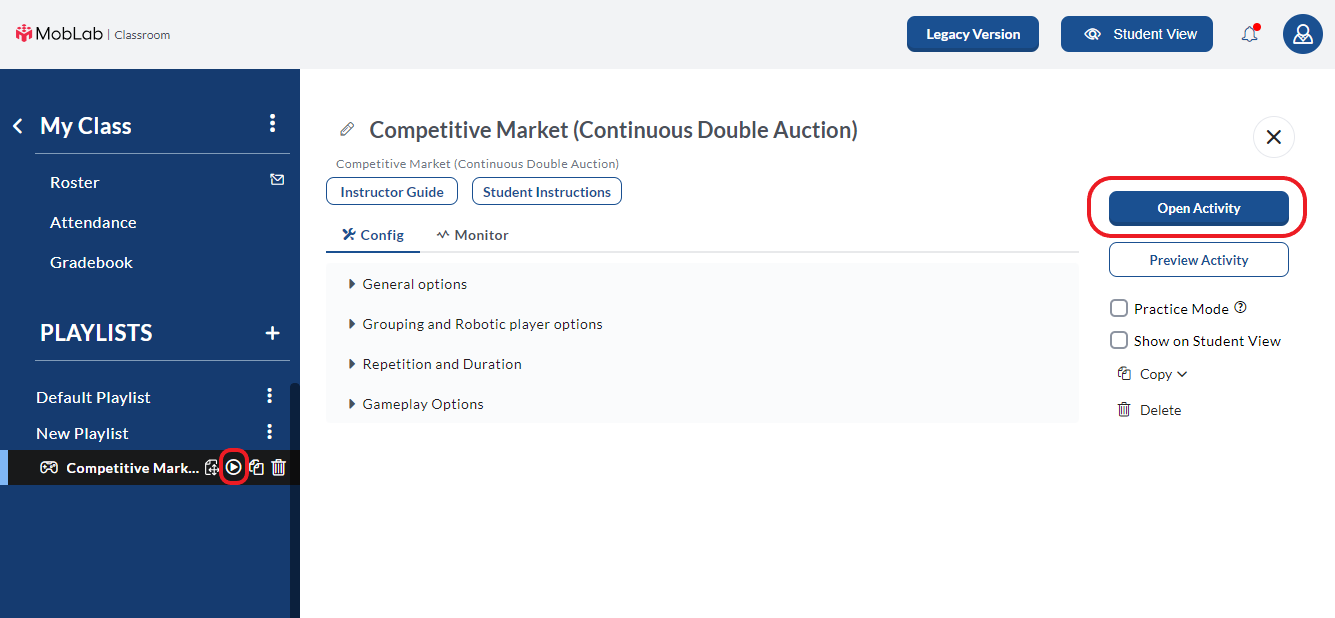Select the Gradebook menu item
Screen dimensions: 1335x618
click(91, 262)
